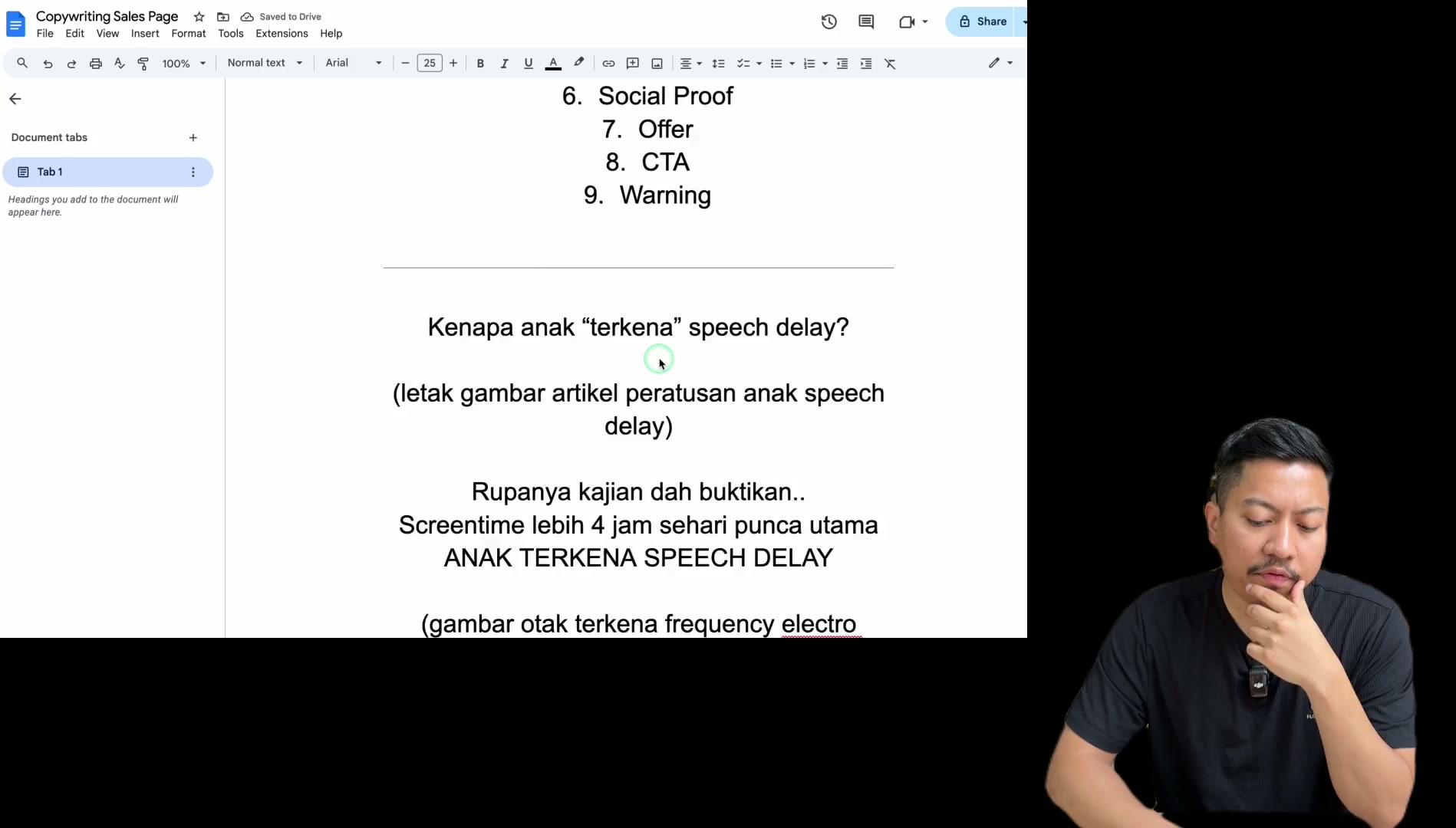Print the document
The width and height of the screenshot is (1456, 828).
click(96, 64)
